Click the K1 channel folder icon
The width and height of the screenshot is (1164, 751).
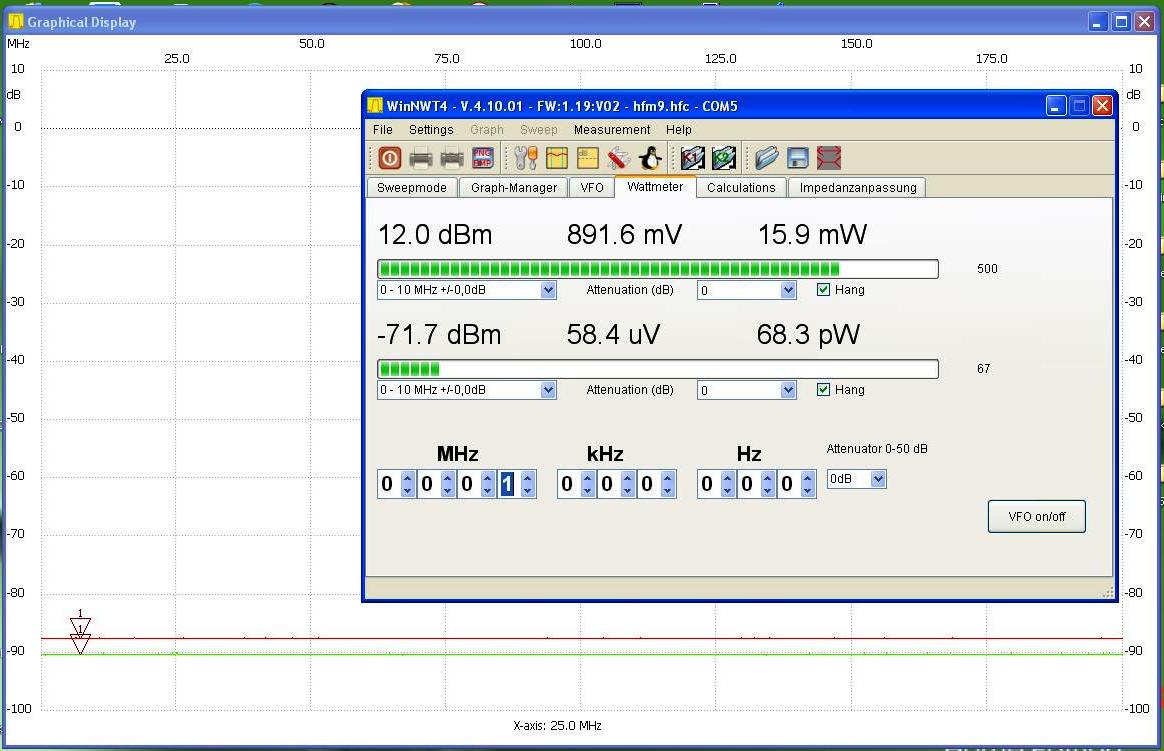pos(692,158)
